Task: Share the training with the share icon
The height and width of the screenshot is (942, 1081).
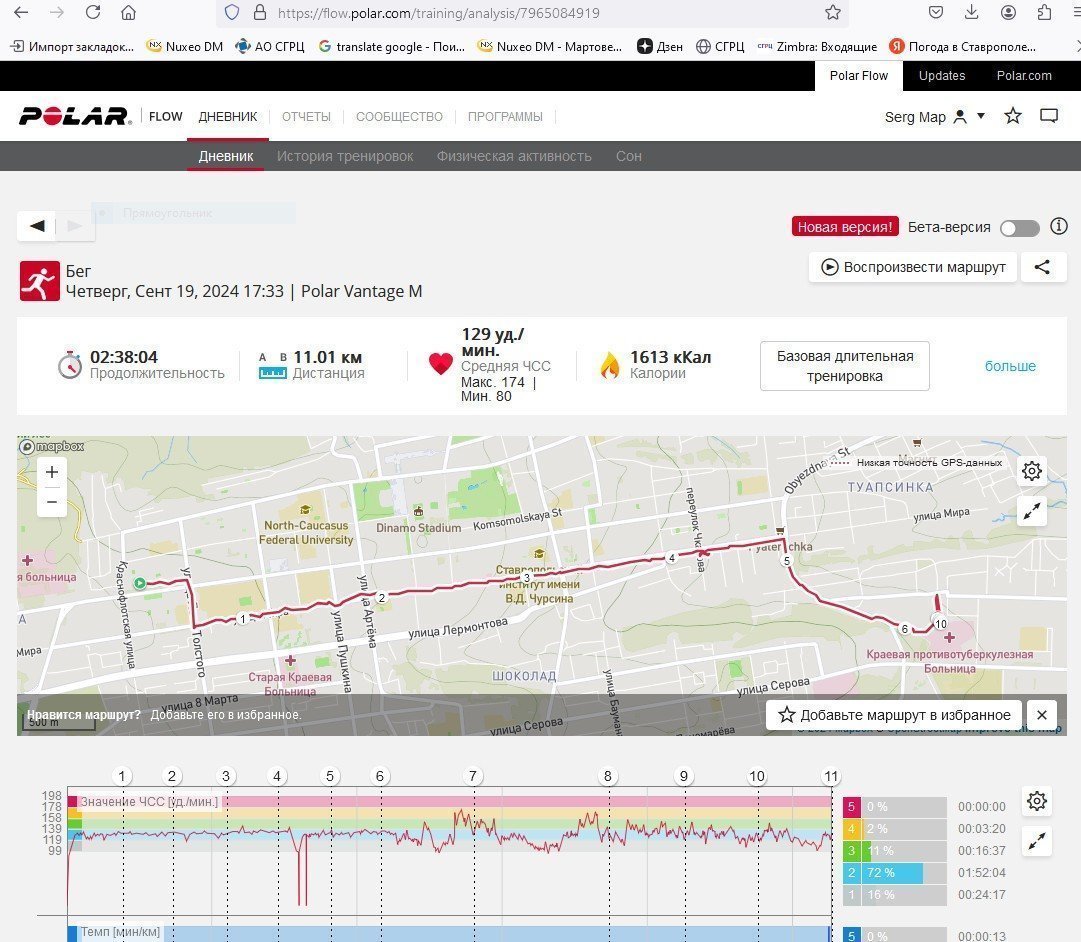Action: click(x=1042, y=267)
